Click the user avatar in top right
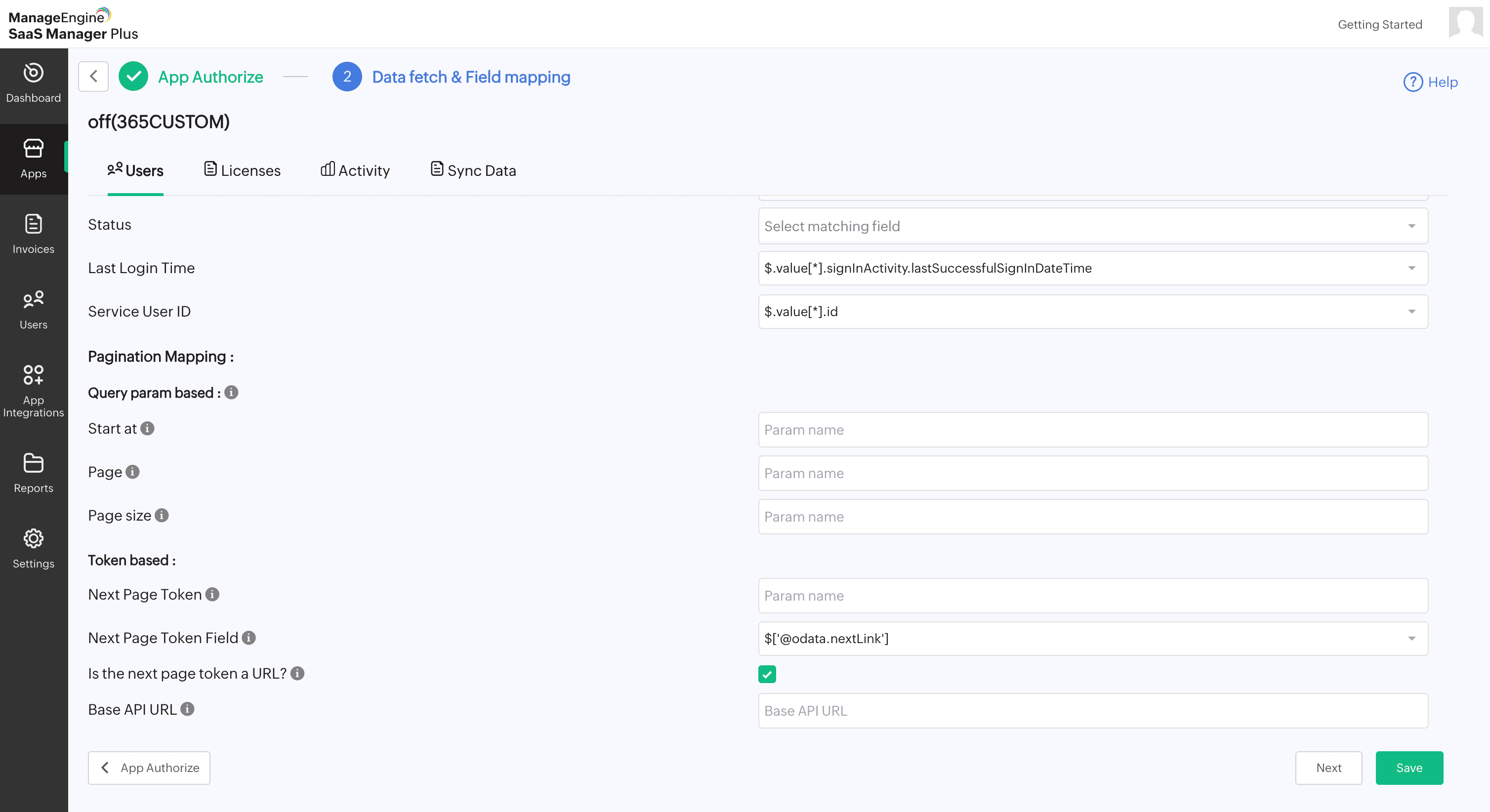Viewport: 1490px width, 812px height. tap(1464, 23)
